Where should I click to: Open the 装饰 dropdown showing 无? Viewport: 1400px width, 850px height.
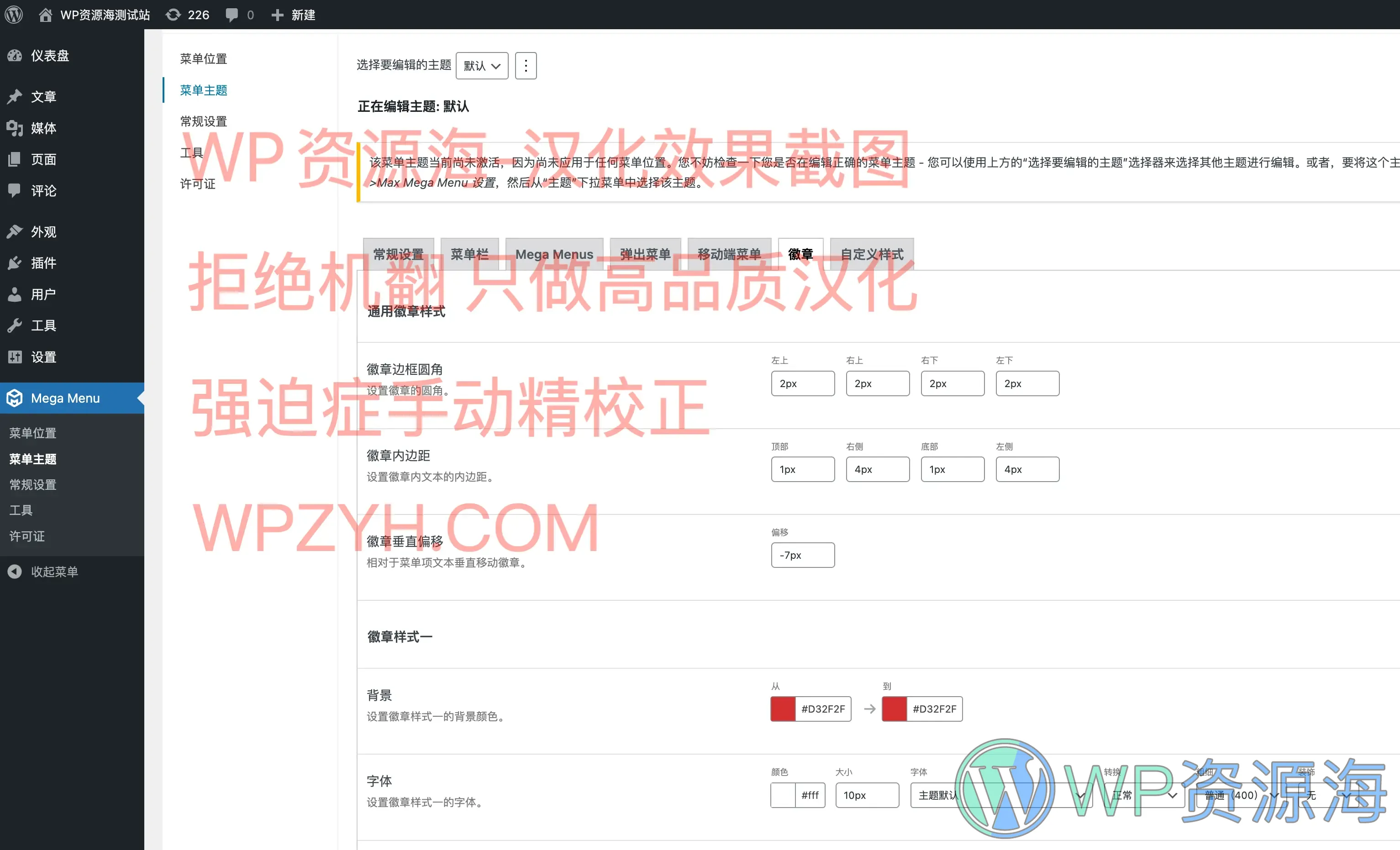point(1327,796)
